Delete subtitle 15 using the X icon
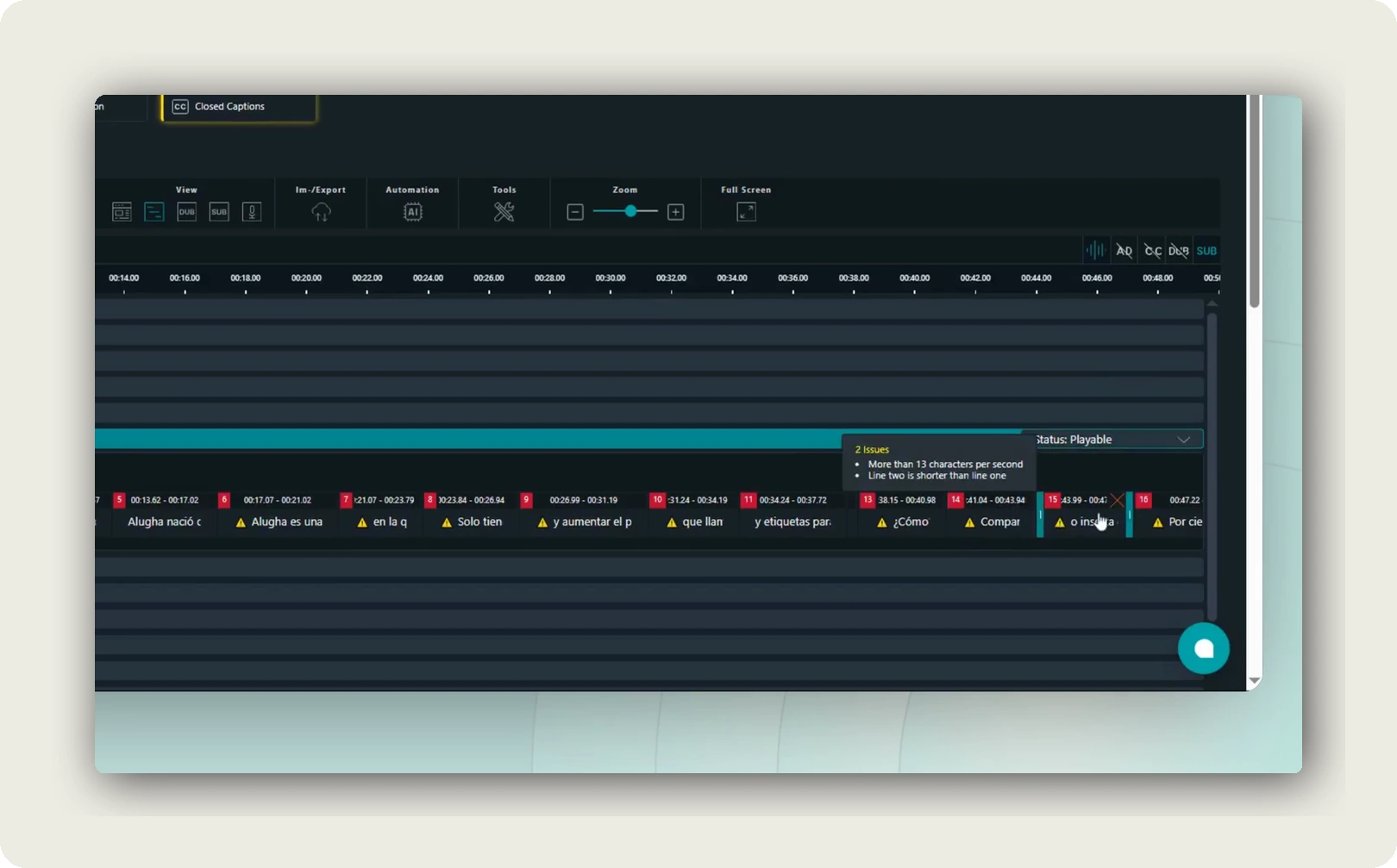1397x868 pixels. click(1118, 500)
